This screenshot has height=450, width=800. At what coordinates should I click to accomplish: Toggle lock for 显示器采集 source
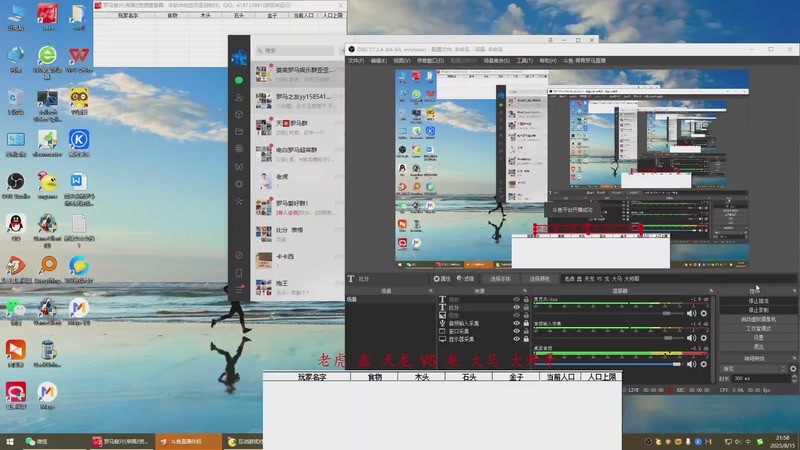(x=526, y=339)
